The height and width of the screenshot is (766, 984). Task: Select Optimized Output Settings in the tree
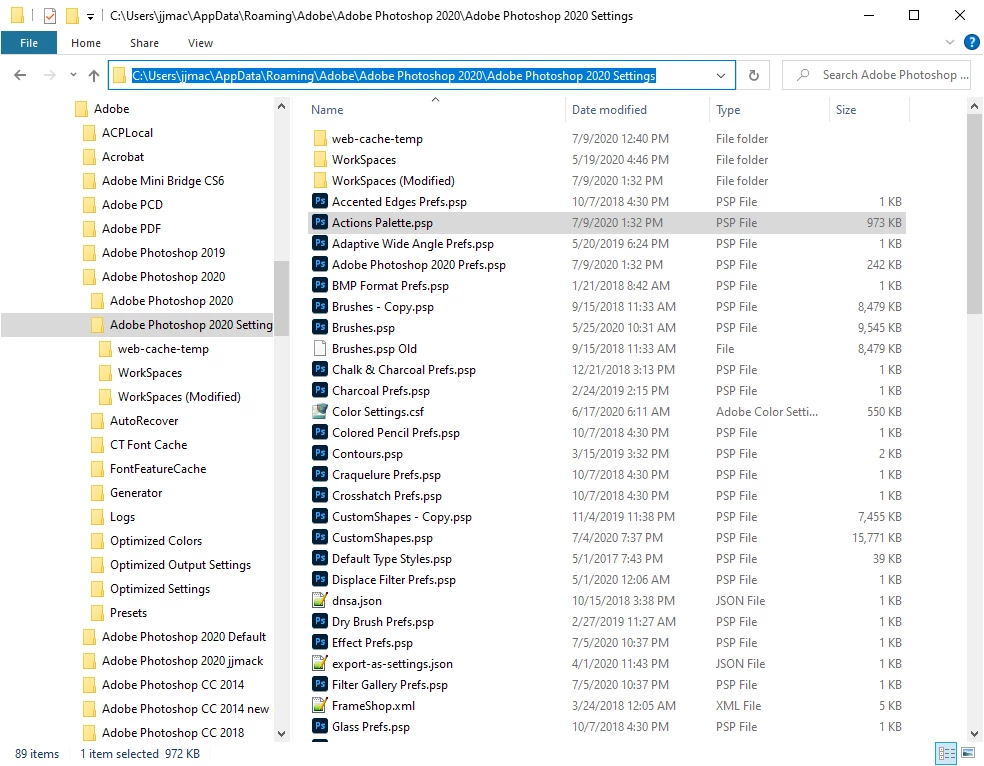click(180, 565)
